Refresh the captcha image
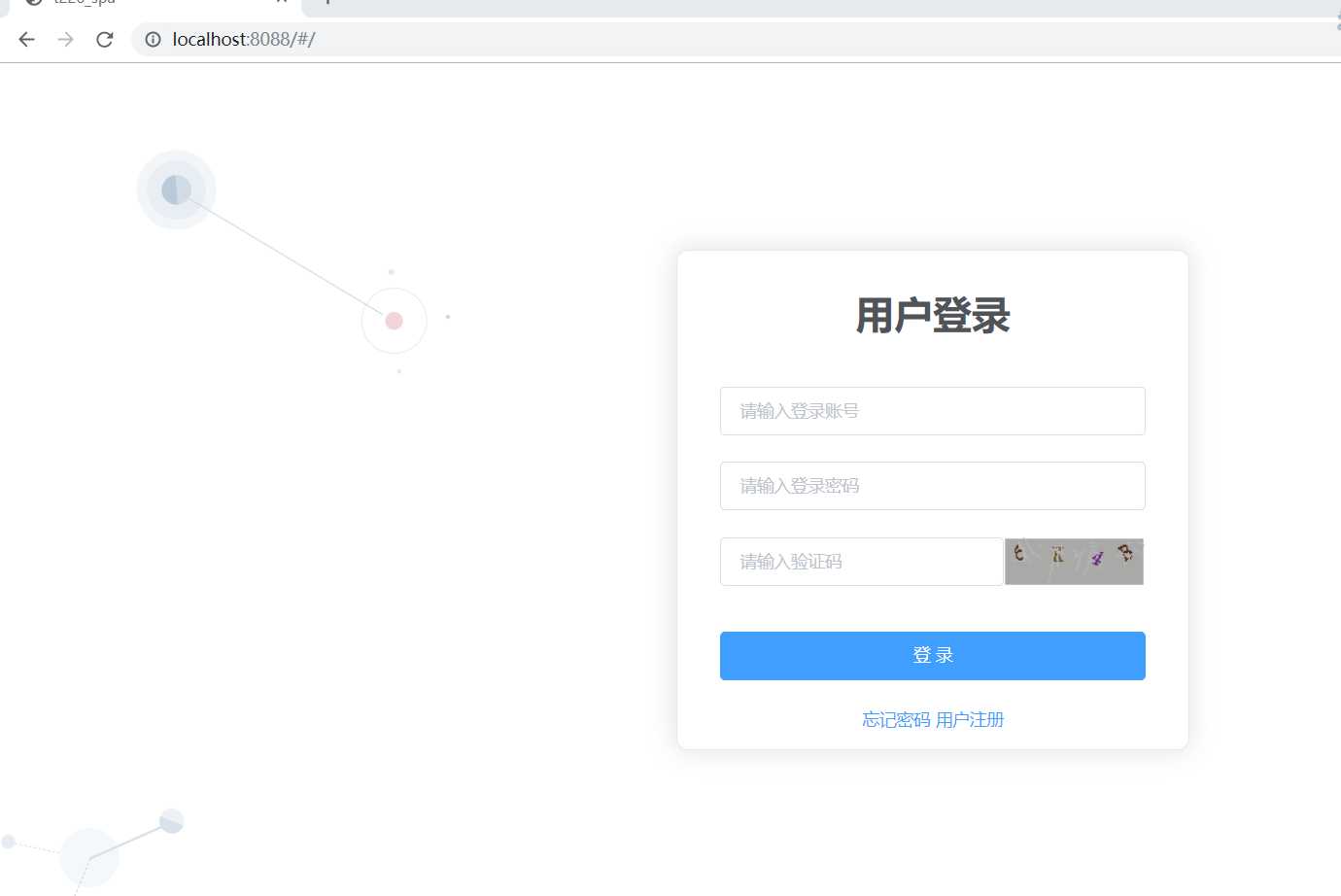 click(1074, 562)
